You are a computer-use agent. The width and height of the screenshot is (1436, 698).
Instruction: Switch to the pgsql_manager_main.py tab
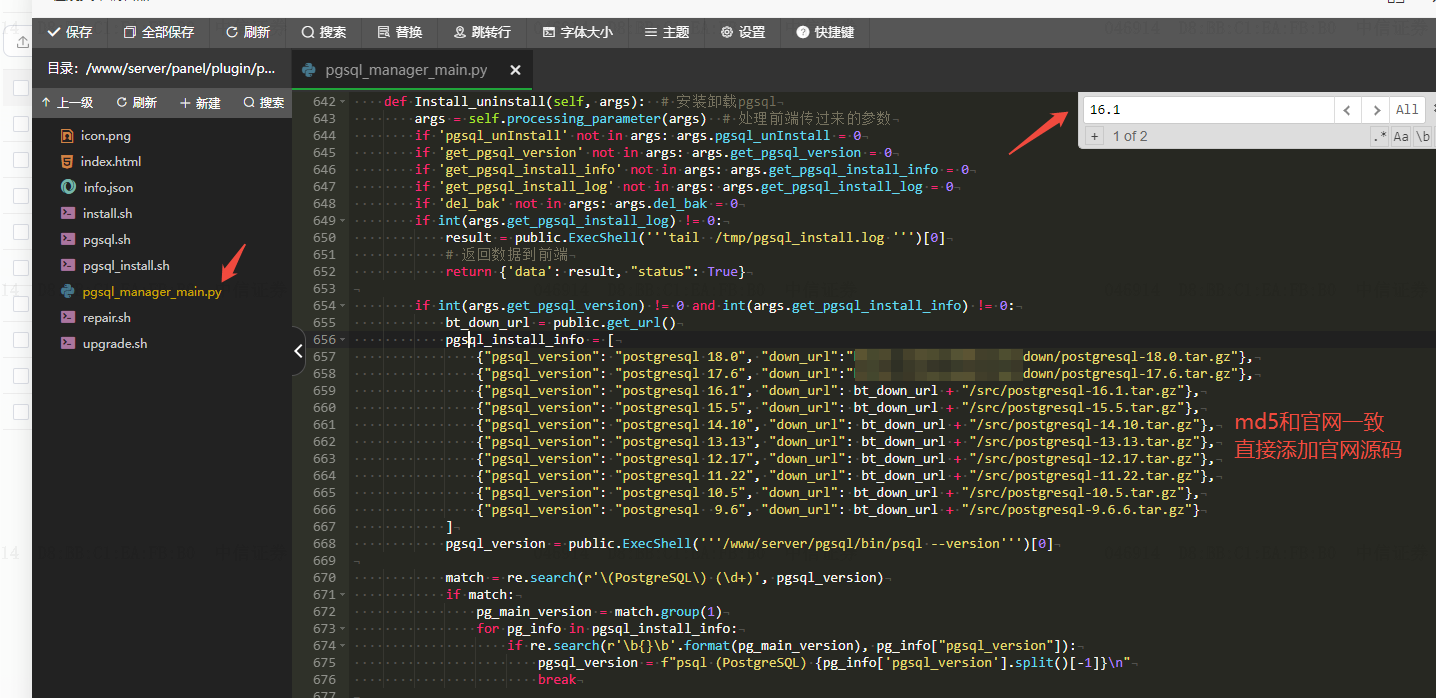click(x=407, y=70)
